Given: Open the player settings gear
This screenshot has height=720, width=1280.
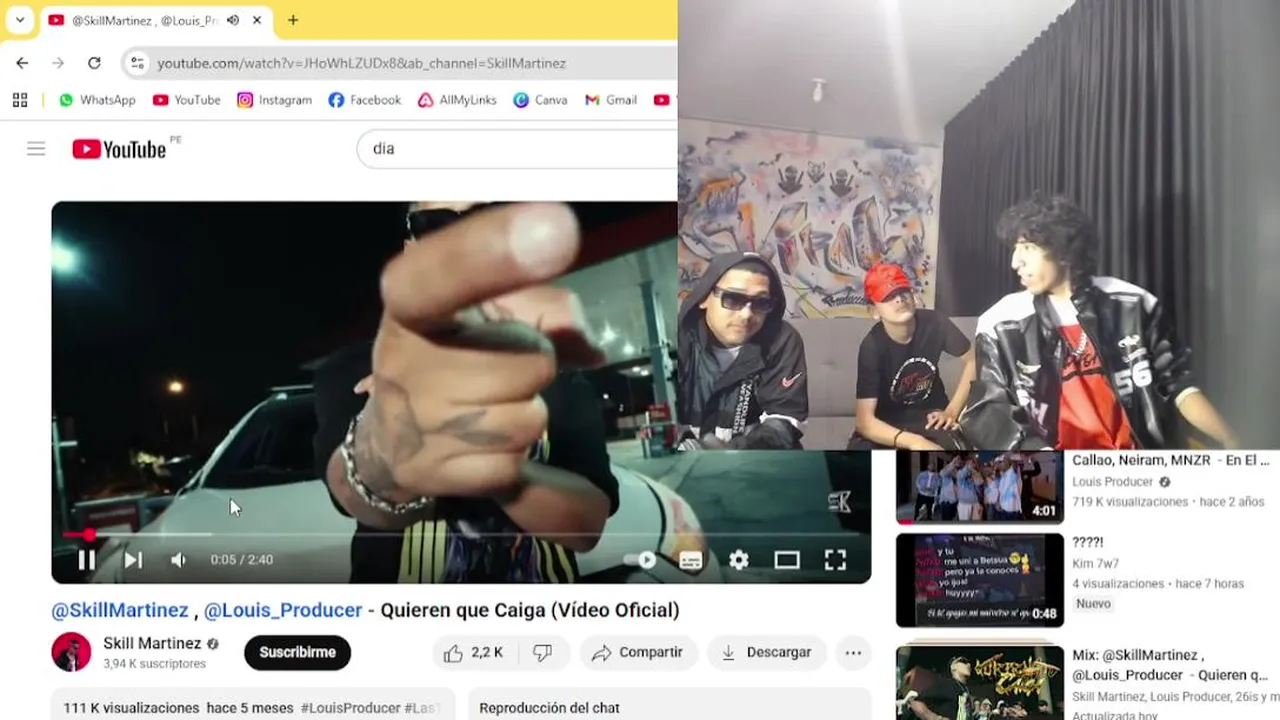Looking at the screenshot, I should coord(739,560).
